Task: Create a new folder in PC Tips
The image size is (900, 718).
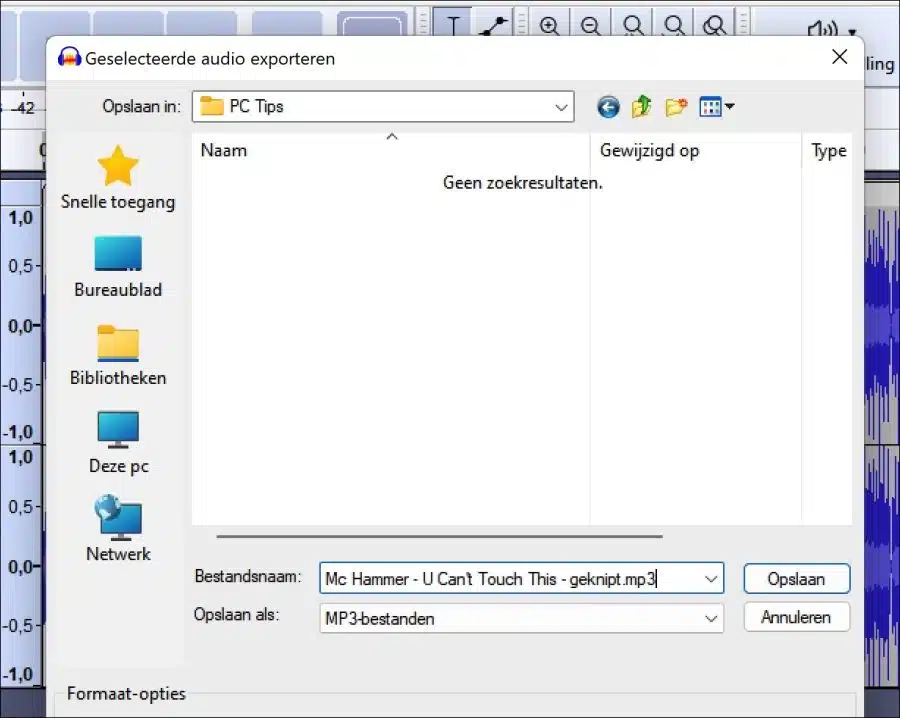Action: (676, 107)
